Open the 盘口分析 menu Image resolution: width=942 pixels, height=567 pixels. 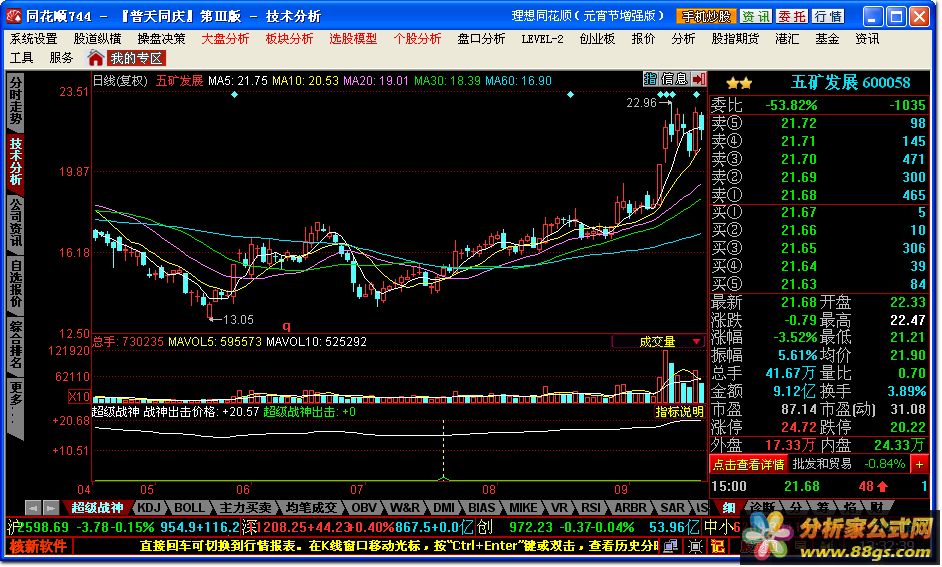pyautogui.click(x=481, y=39)
